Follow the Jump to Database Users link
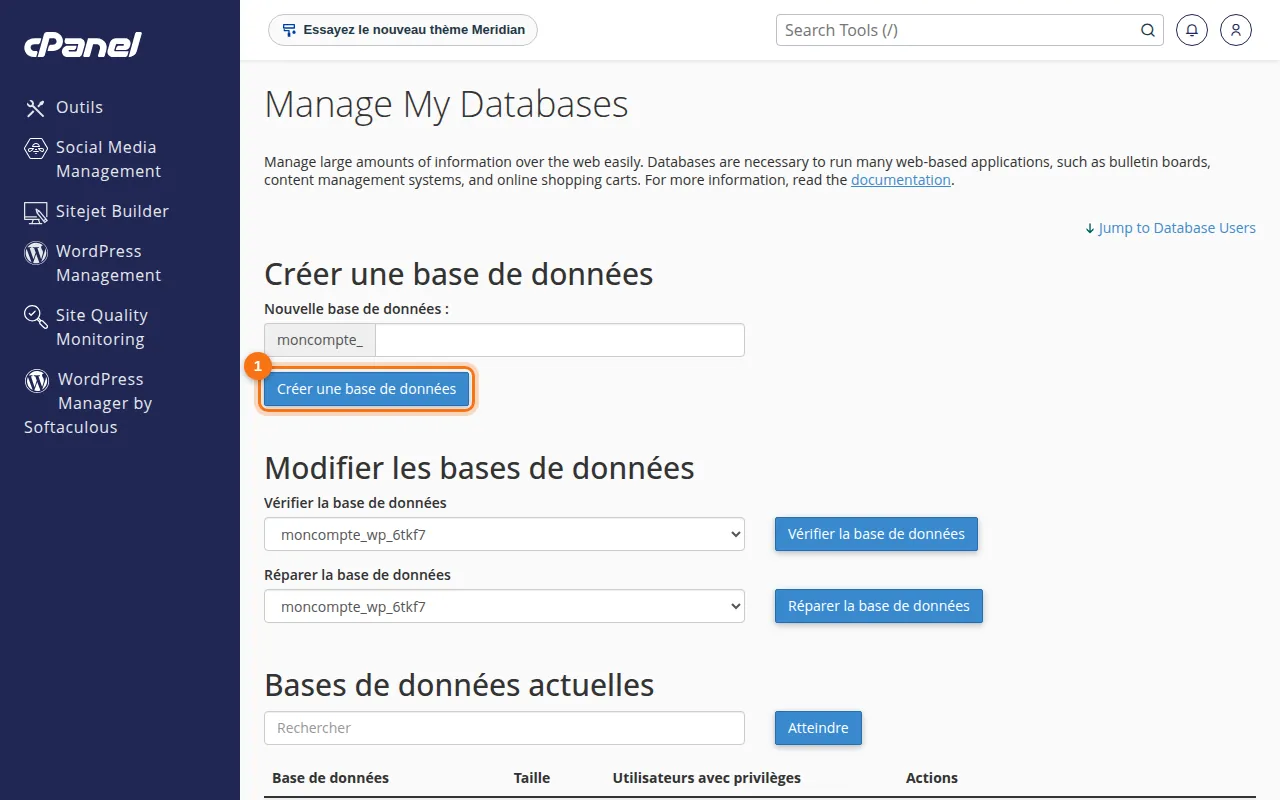The height and width of the screenshot is (800, 1280). click(1170, 228)
